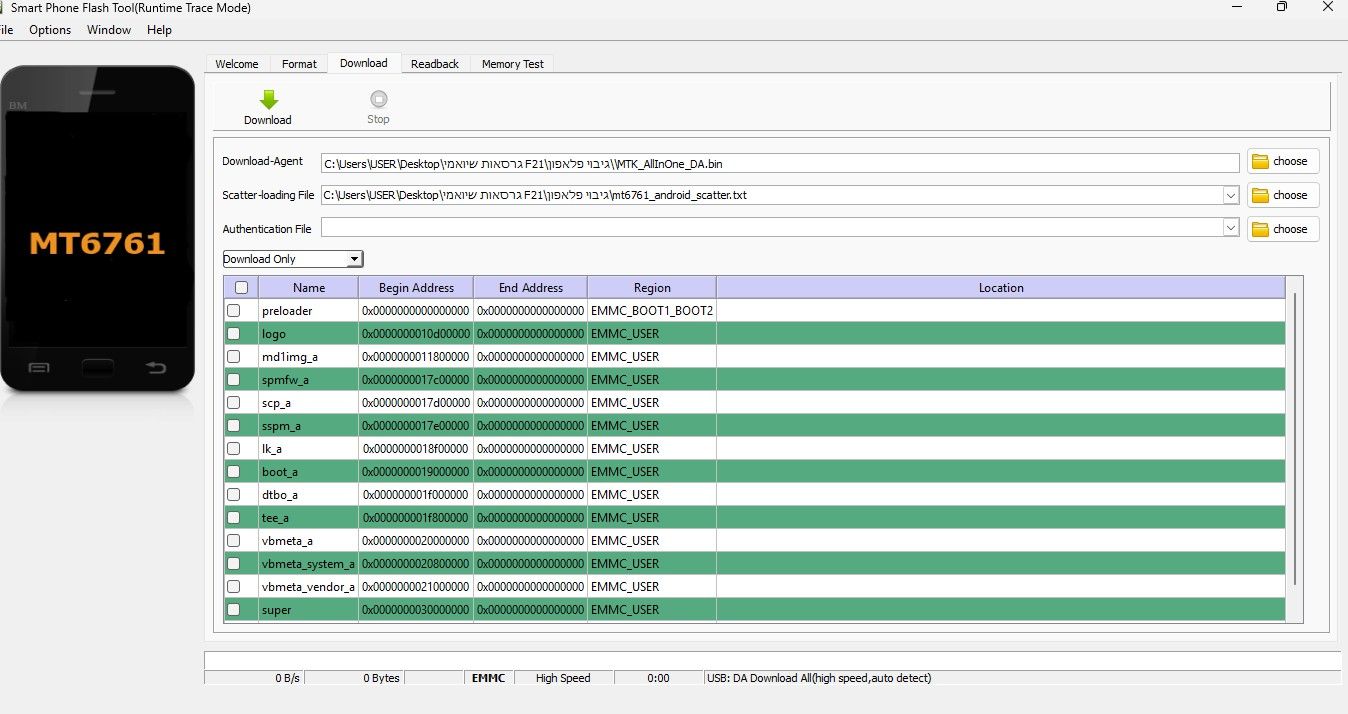
Task: Click the Name column header
Action: 308,288
